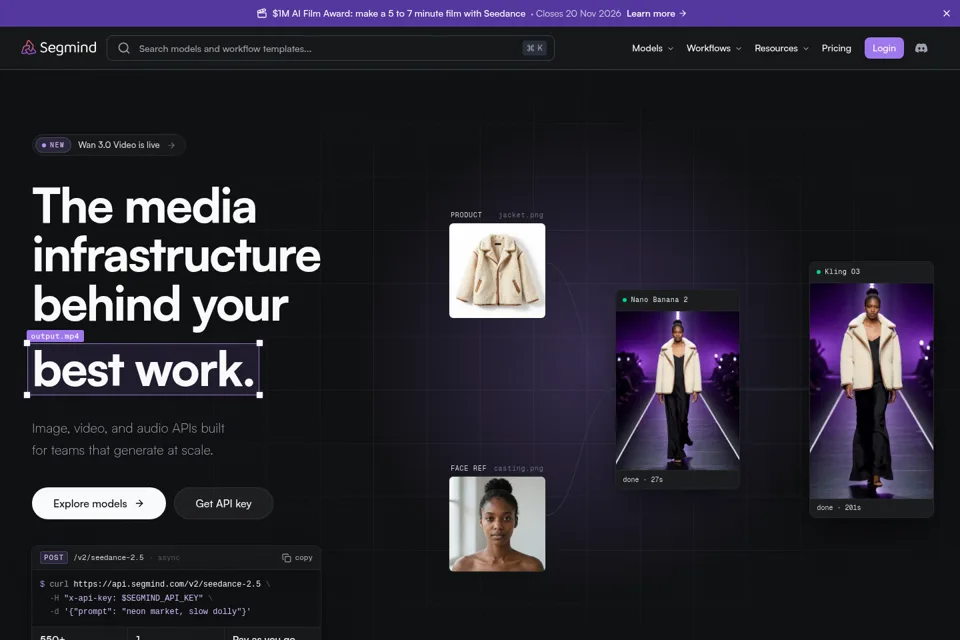The height and width of the screenshot is (640, 960).
Task: Open the Discord icon in the navbar
Action: (x=921, y=48)
